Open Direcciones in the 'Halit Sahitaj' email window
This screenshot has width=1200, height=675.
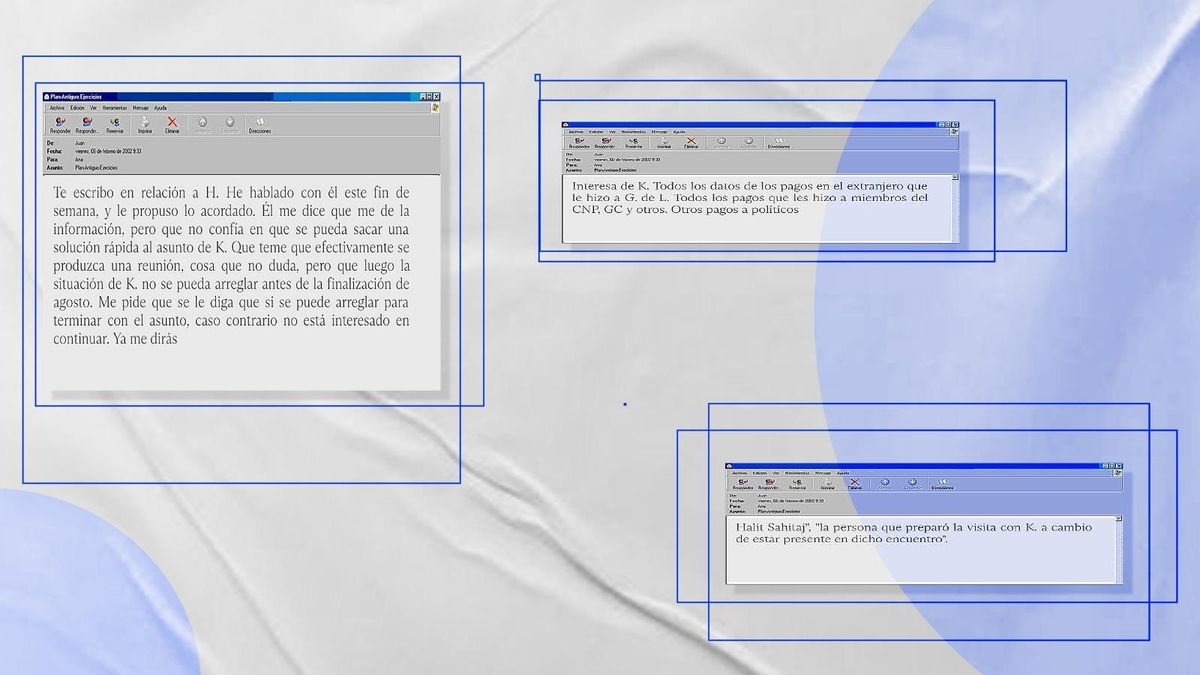pos(942,484)
